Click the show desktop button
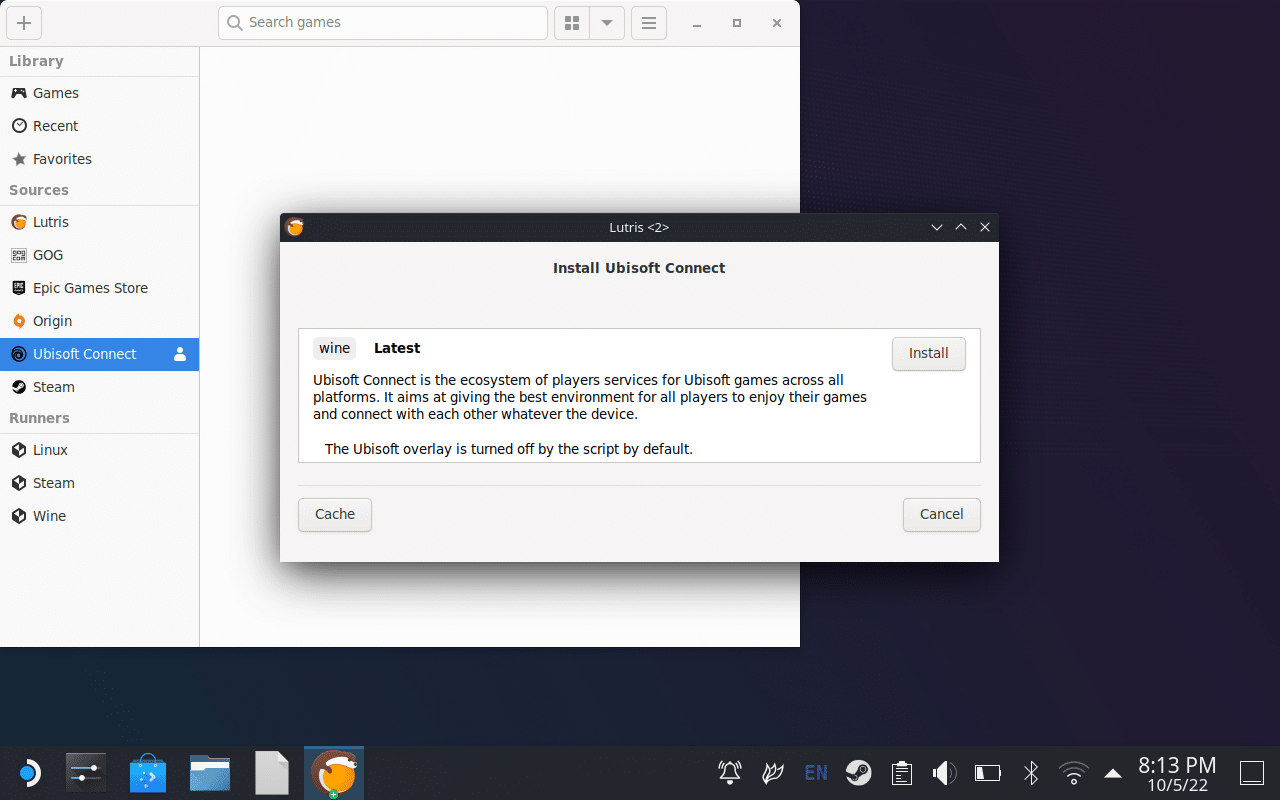1280x800 pixels. coord(1252,773)
